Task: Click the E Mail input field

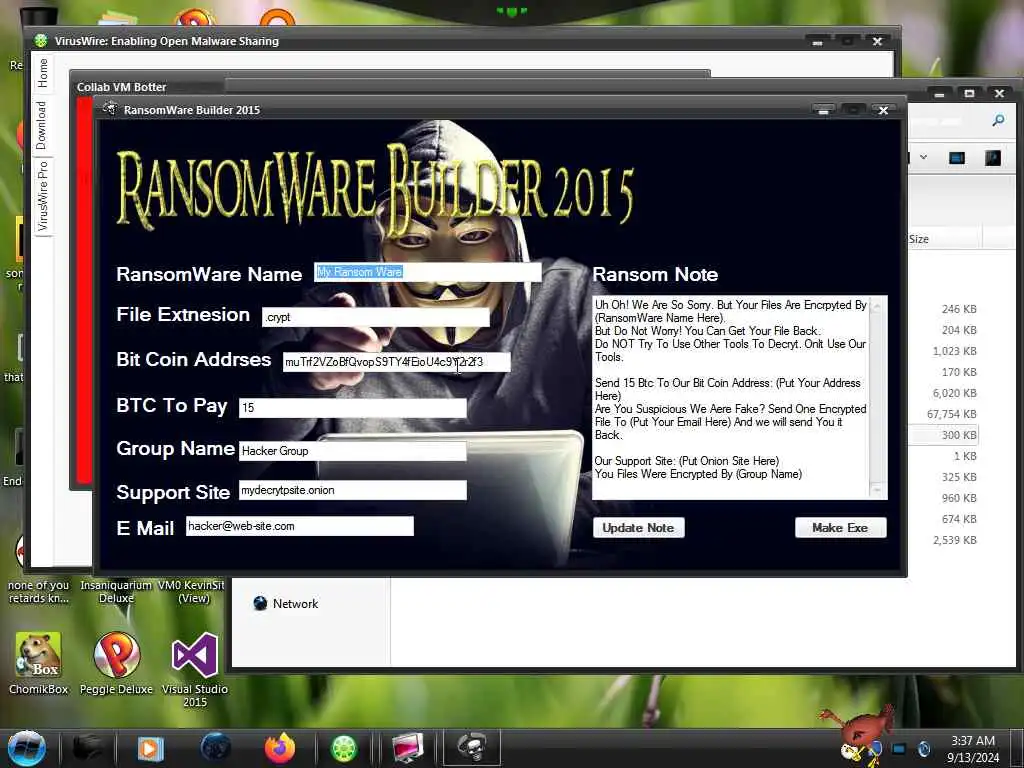Action: pyautogui.click(x=300, y=526)
